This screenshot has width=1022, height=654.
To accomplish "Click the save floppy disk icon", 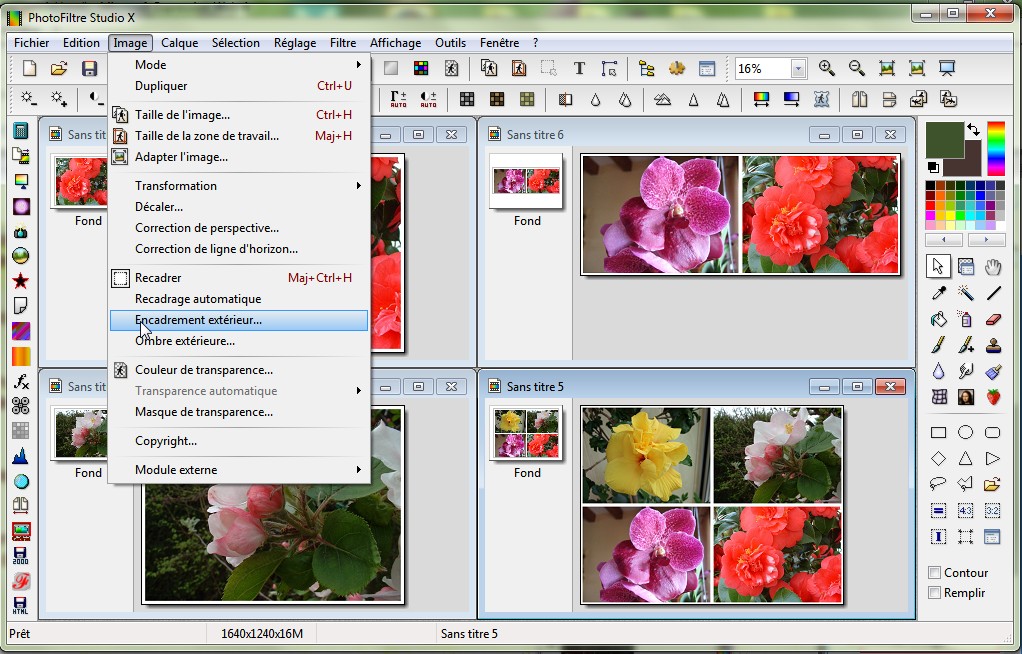I will click(89, 68).
